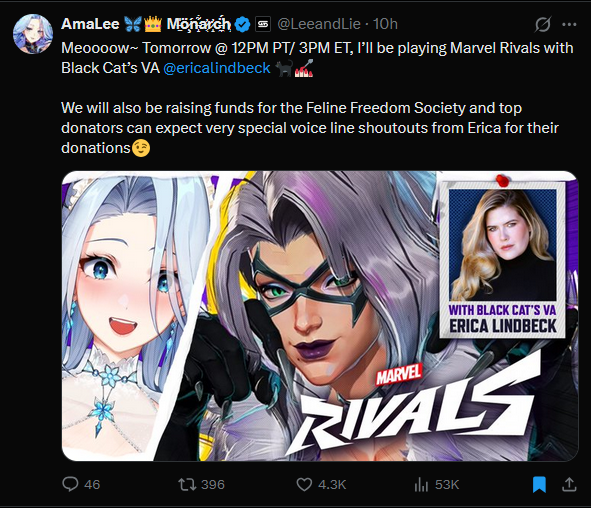Open the reply comment icon
The width and height of the screenshot is (591, 508).
(70, 484)
